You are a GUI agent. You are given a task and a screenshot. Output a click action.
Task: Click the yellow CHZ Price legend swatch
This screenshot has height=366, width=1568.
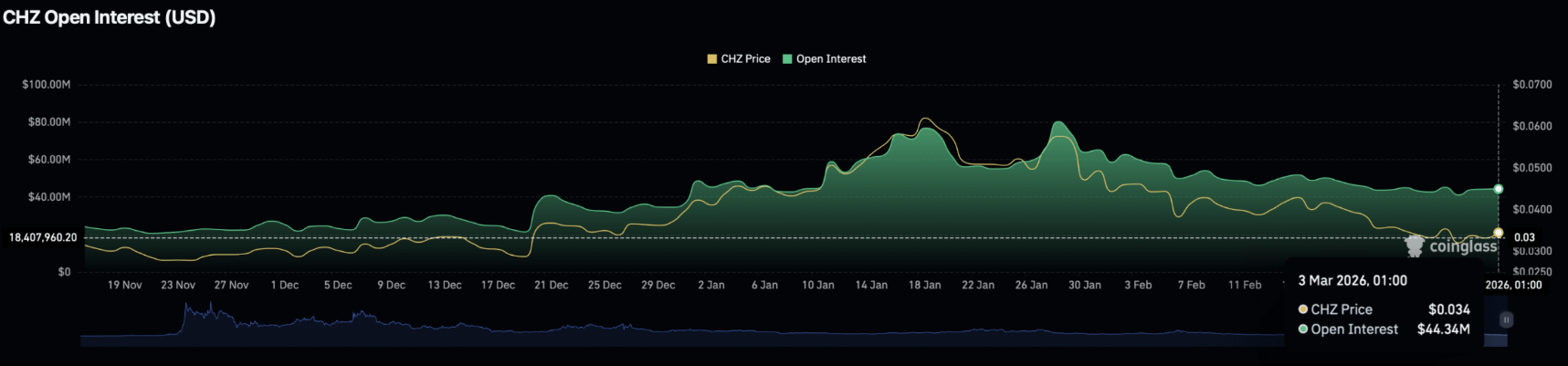[712, 59]
